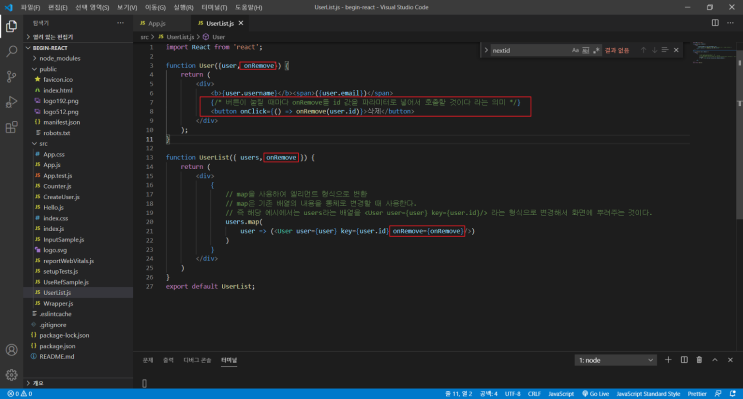Switch to the Output panel tab
743x399 pixels.
pos(168,360)
